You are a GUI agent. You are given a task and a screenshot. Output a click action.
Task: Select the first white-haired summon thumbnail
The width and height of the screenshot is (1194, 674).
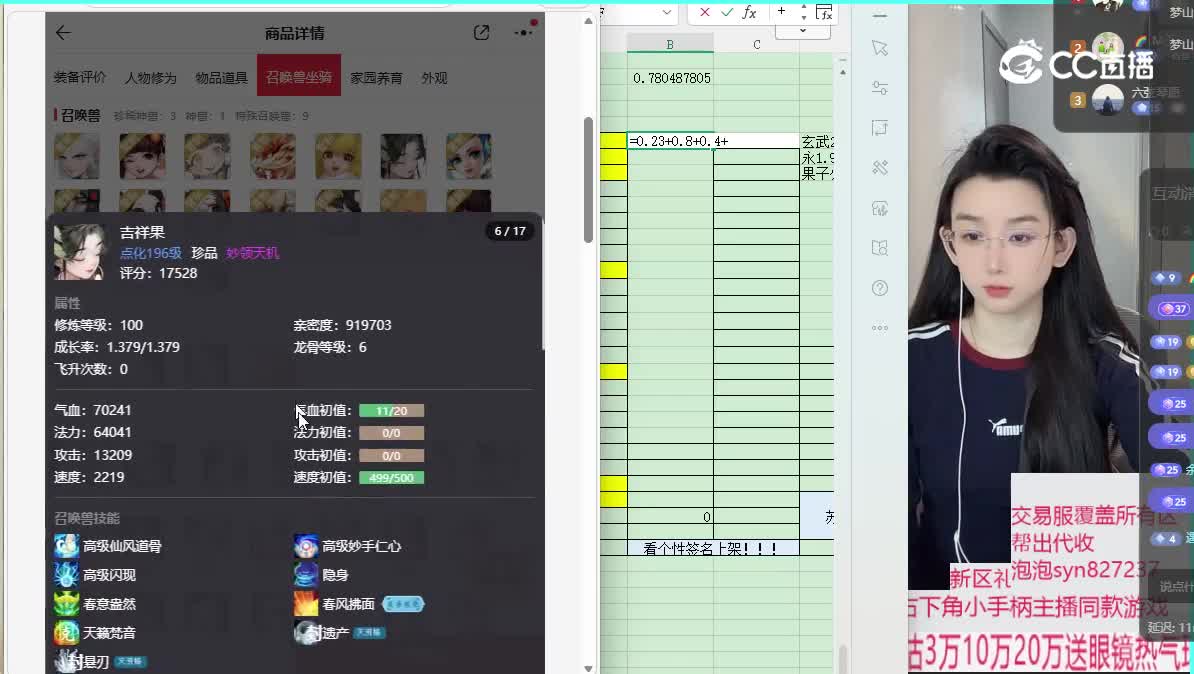(x=77, y=156)
